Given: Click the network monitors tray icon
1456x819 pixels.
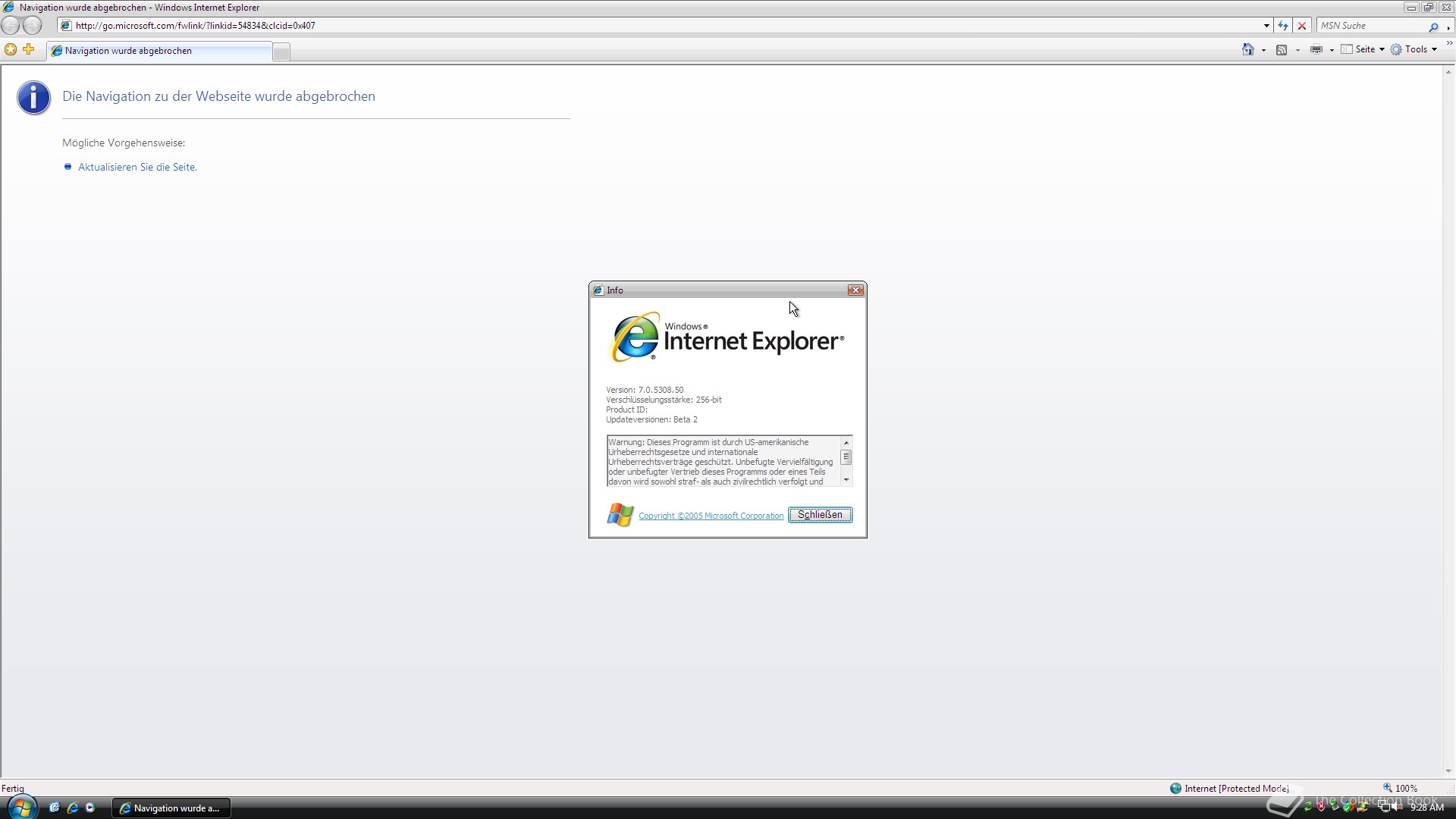Looking at the screenshot, I should tap(1384, 806).
